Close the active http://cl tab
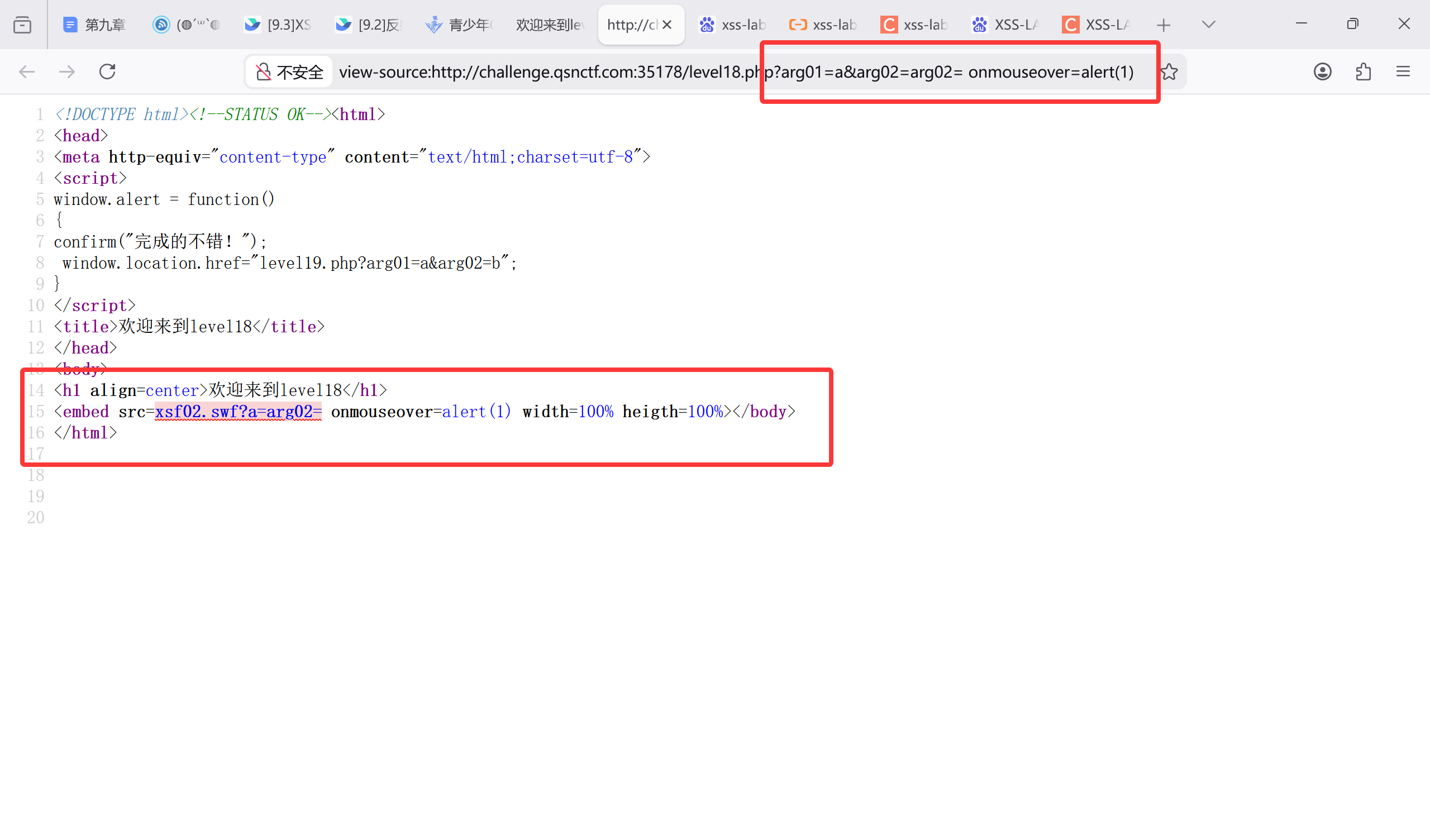Screen dimensions: 1430x840 click(x=668, y=25)
